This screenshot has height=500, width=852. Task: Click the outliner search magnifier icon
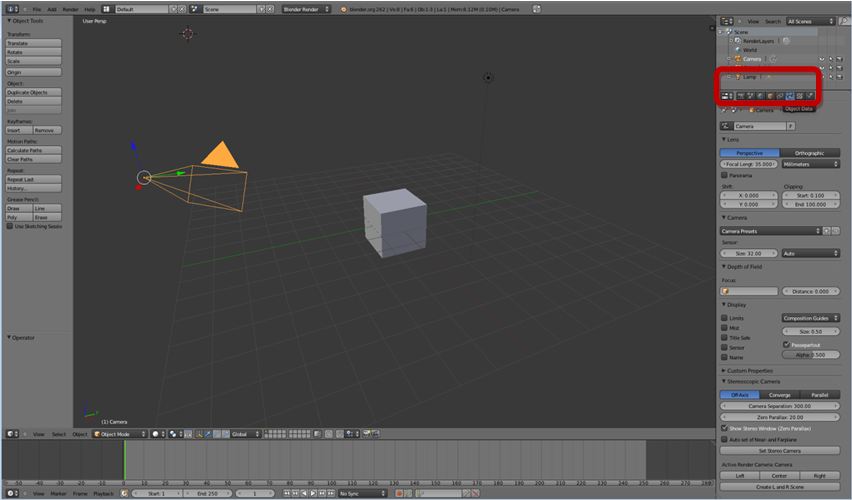tap(844, 21)
